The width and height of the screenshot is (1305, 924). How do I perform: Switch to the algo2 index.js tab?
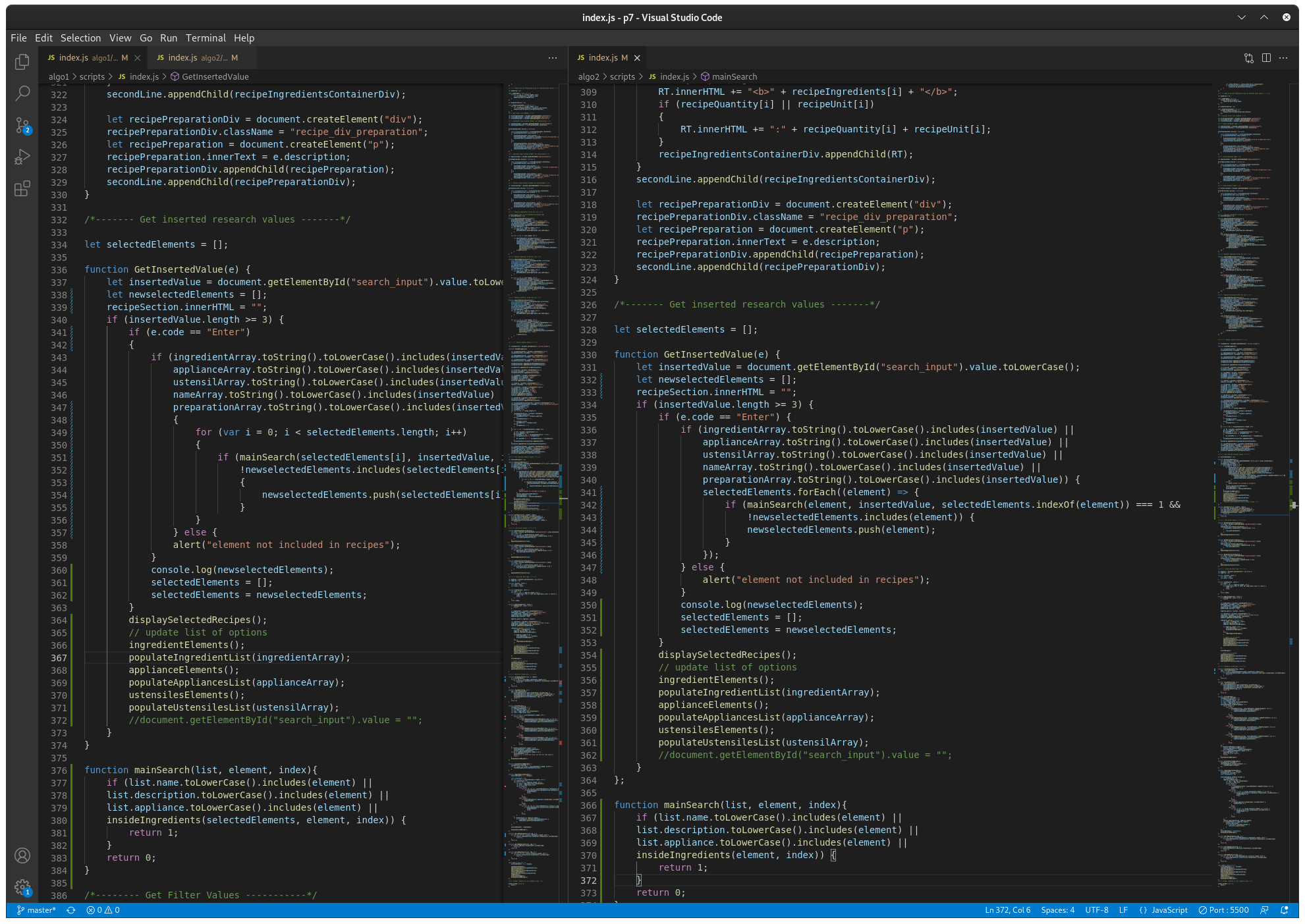click(x=196, y=58)
